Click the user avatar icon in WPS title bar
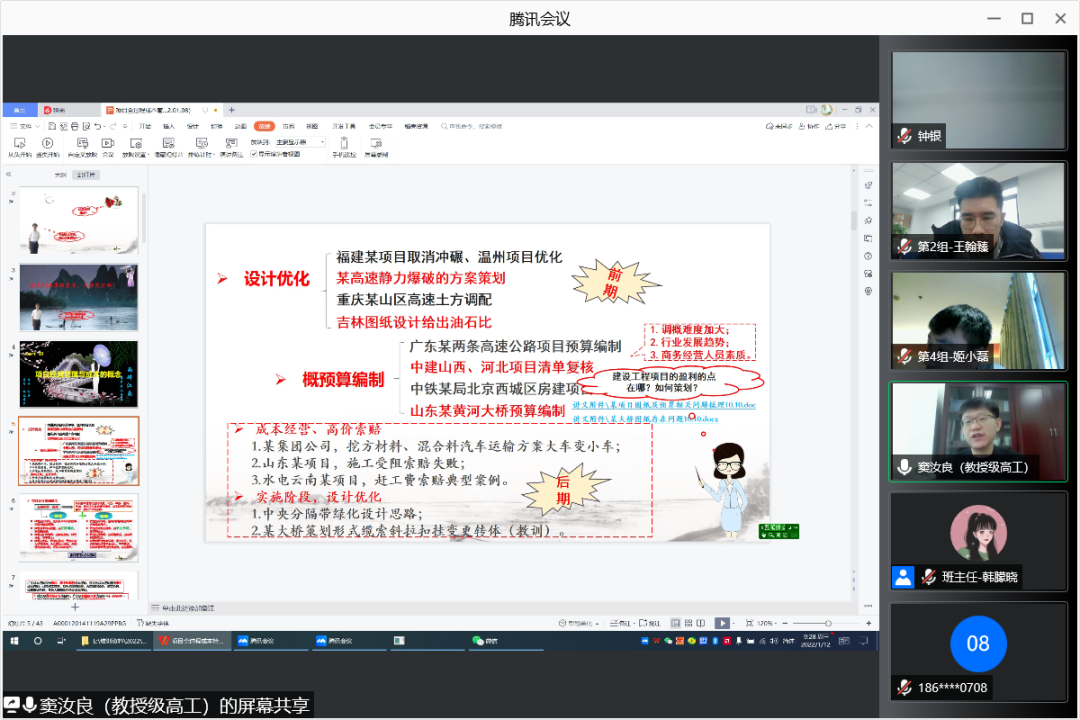 click(827, 110)
